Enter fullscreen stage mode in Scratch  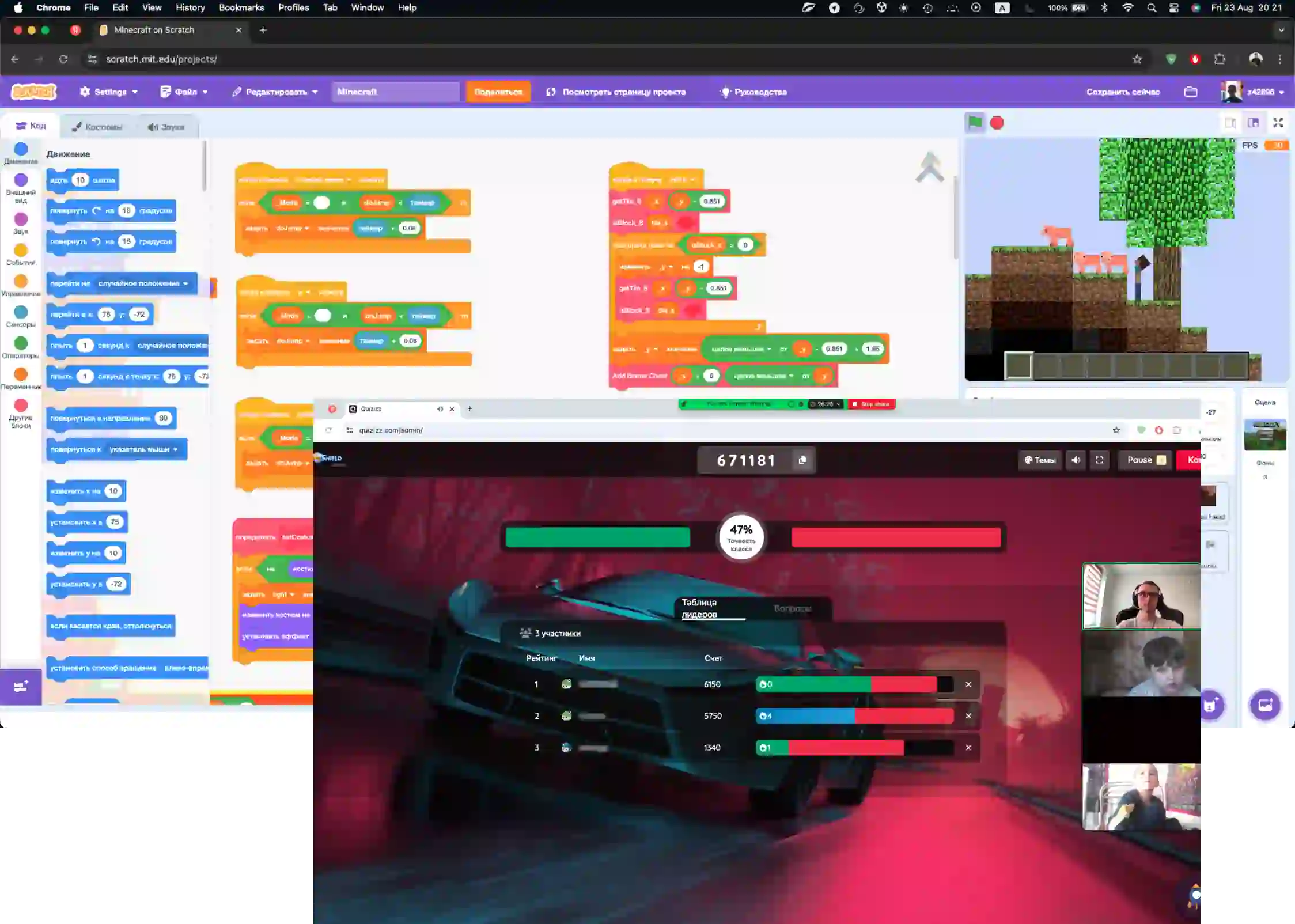[1278, 123]
